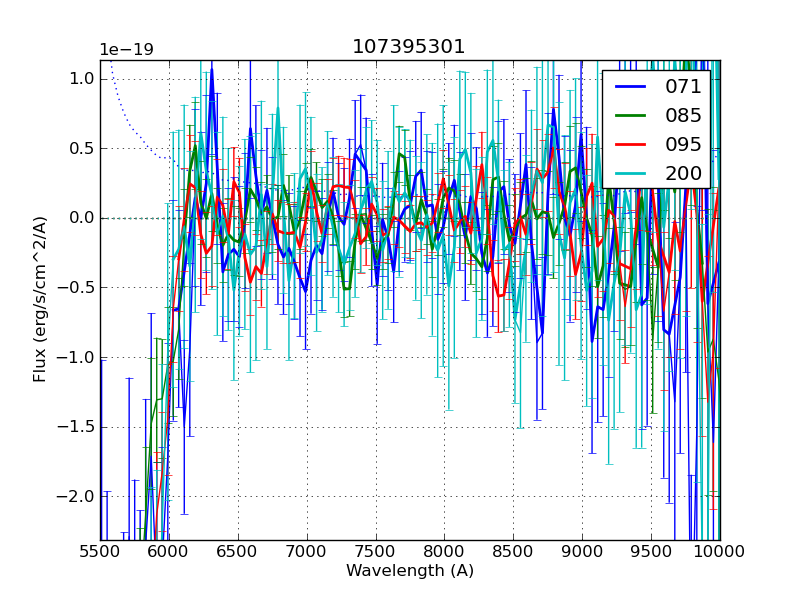Click the −2.0 y-axis tick label

pos(76,497)
